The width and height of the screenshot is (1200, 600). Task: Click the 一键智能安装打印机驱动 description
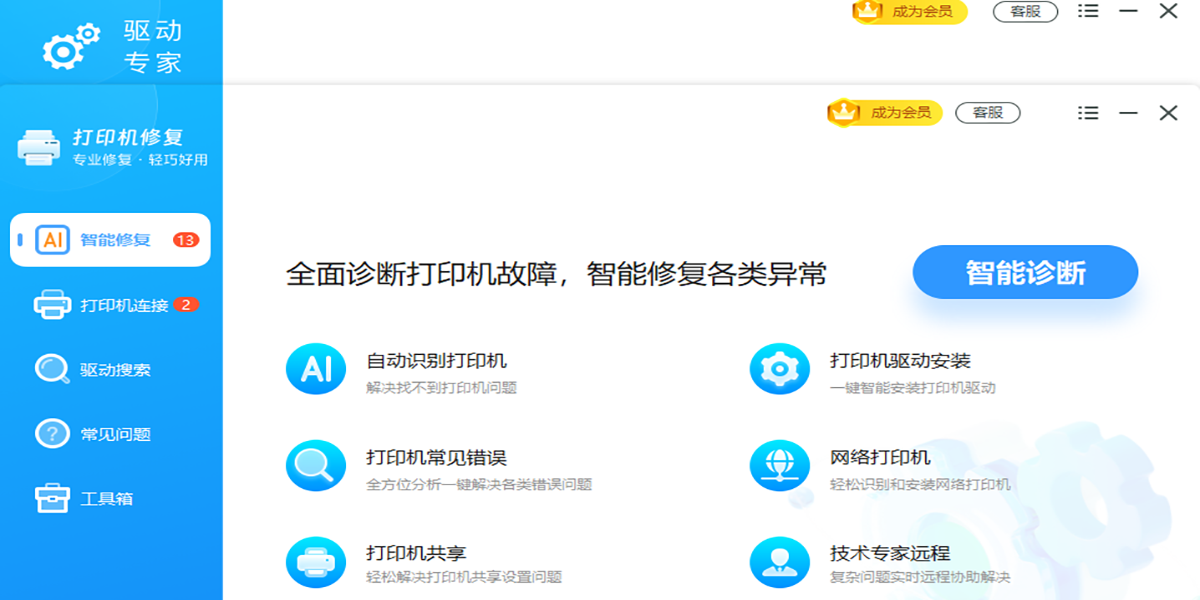pyautogui.click(x=912, y=387)
